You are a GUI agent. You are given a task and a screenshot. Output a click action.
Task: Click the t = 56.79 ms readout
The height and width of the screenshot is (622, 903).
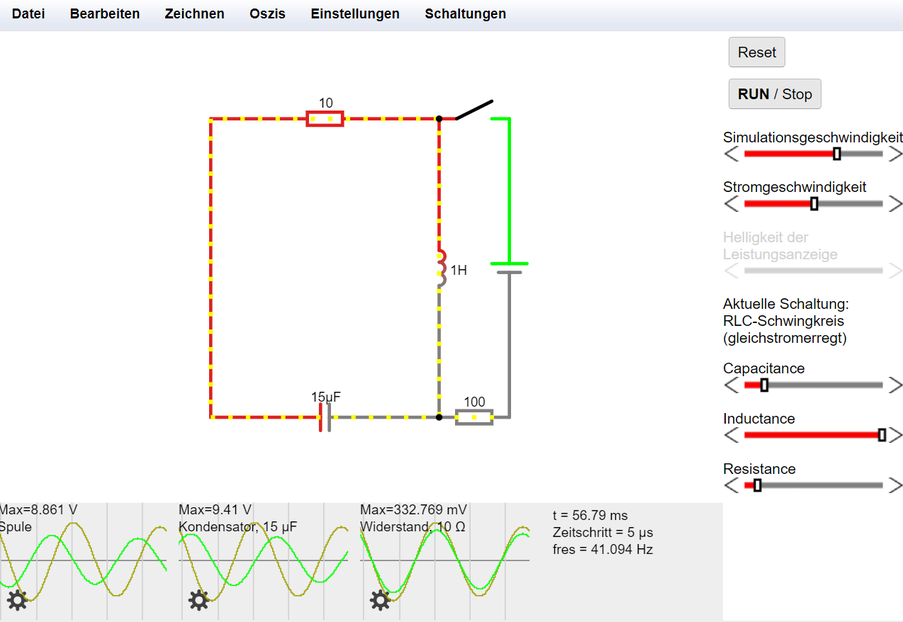(590, 515)
